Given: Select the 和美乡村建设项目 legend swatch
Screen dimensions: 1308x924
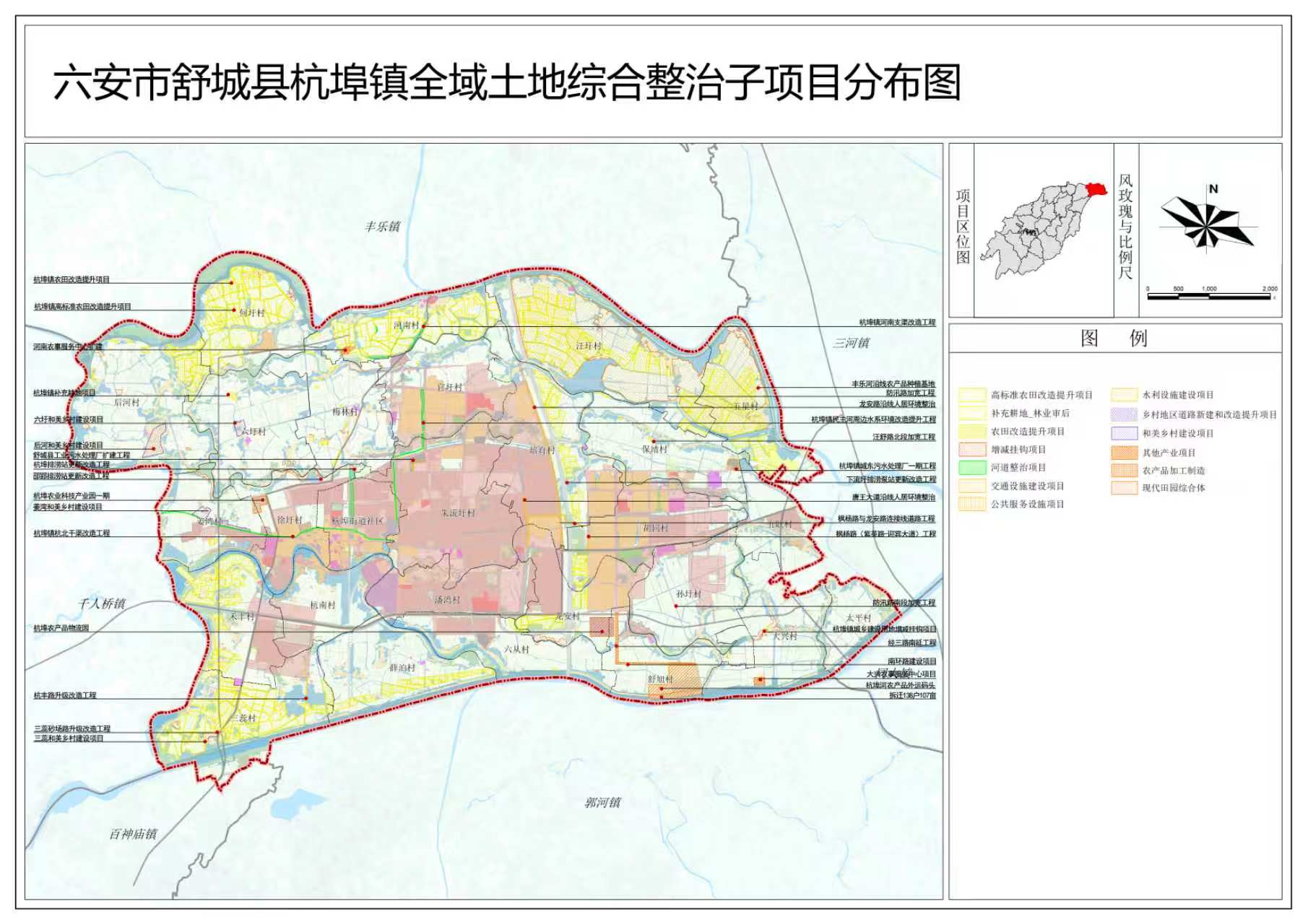Looking at the screenshot, I should click(x=1124, y=433).
